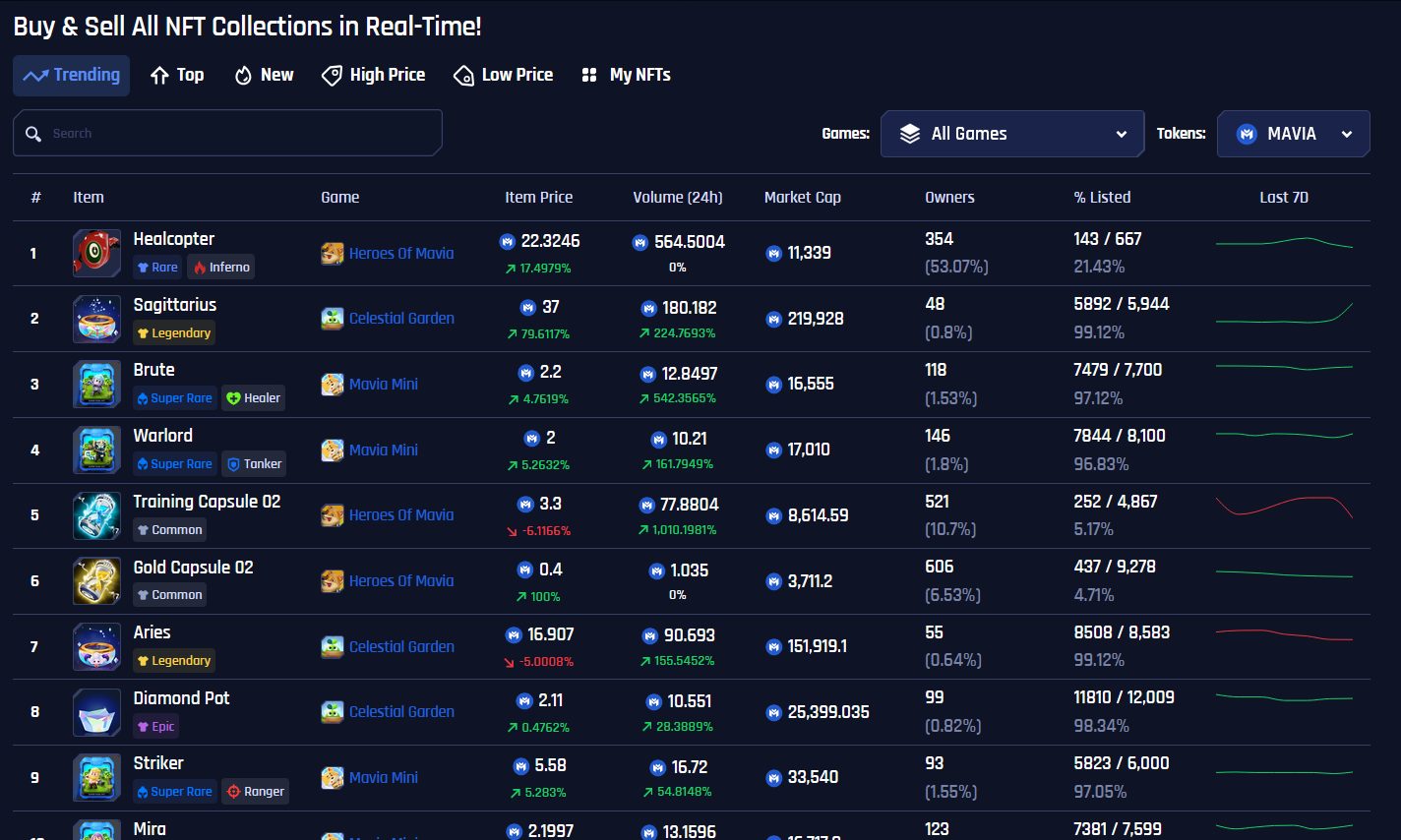Click the game controller icon beside All Games
The image size is (1401, 840).
[911, 133]
